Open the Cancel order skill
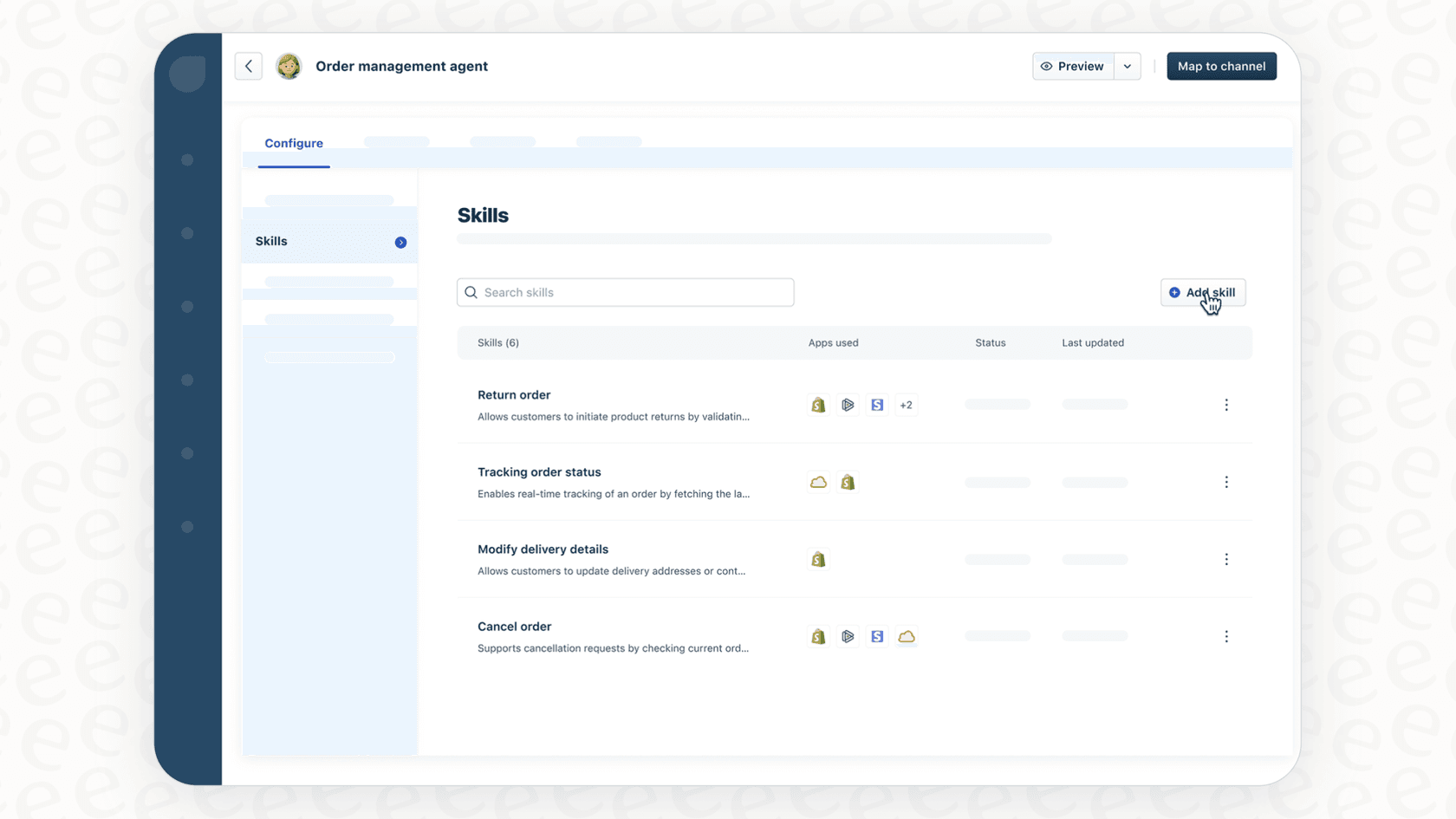Screen dimensions: 1456x819 point(514,626)
